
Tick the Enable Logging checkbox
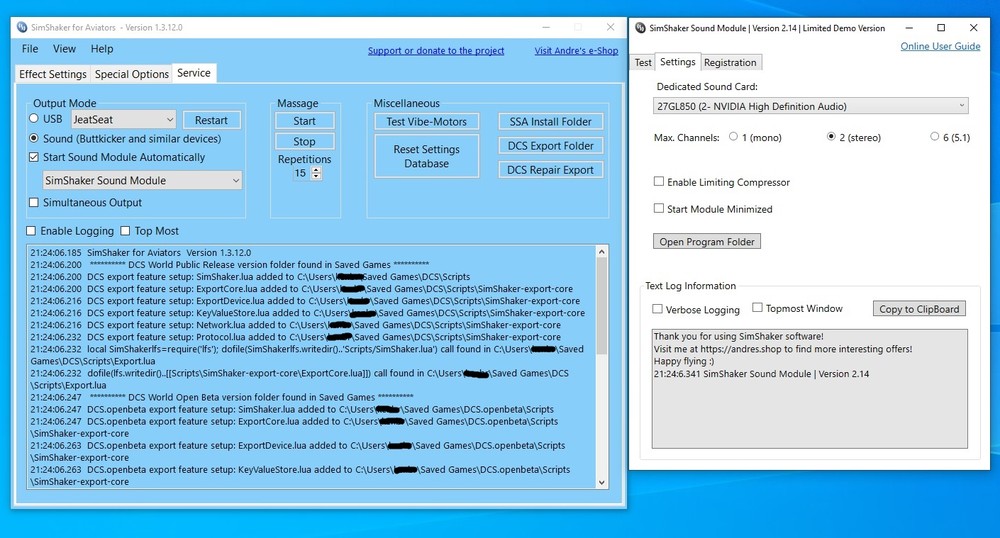point(31,231)
